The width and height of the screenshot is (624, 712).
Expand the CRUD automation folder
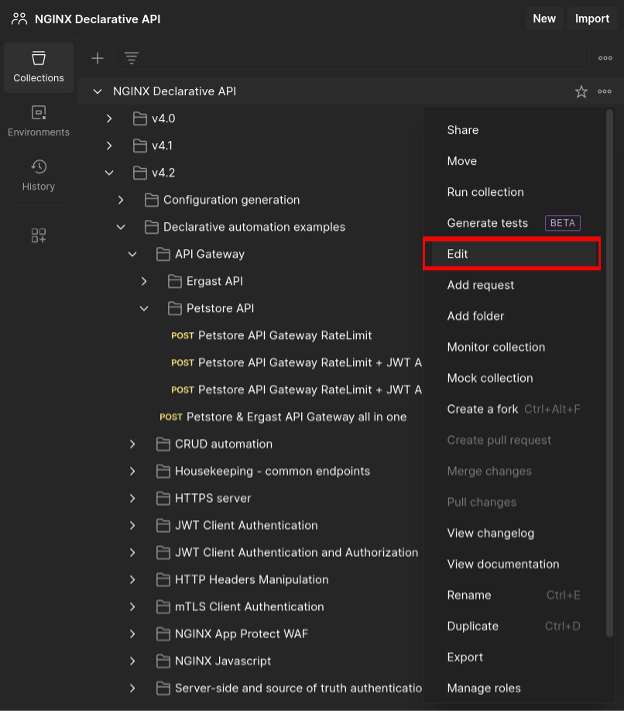(x=132, y=444)
